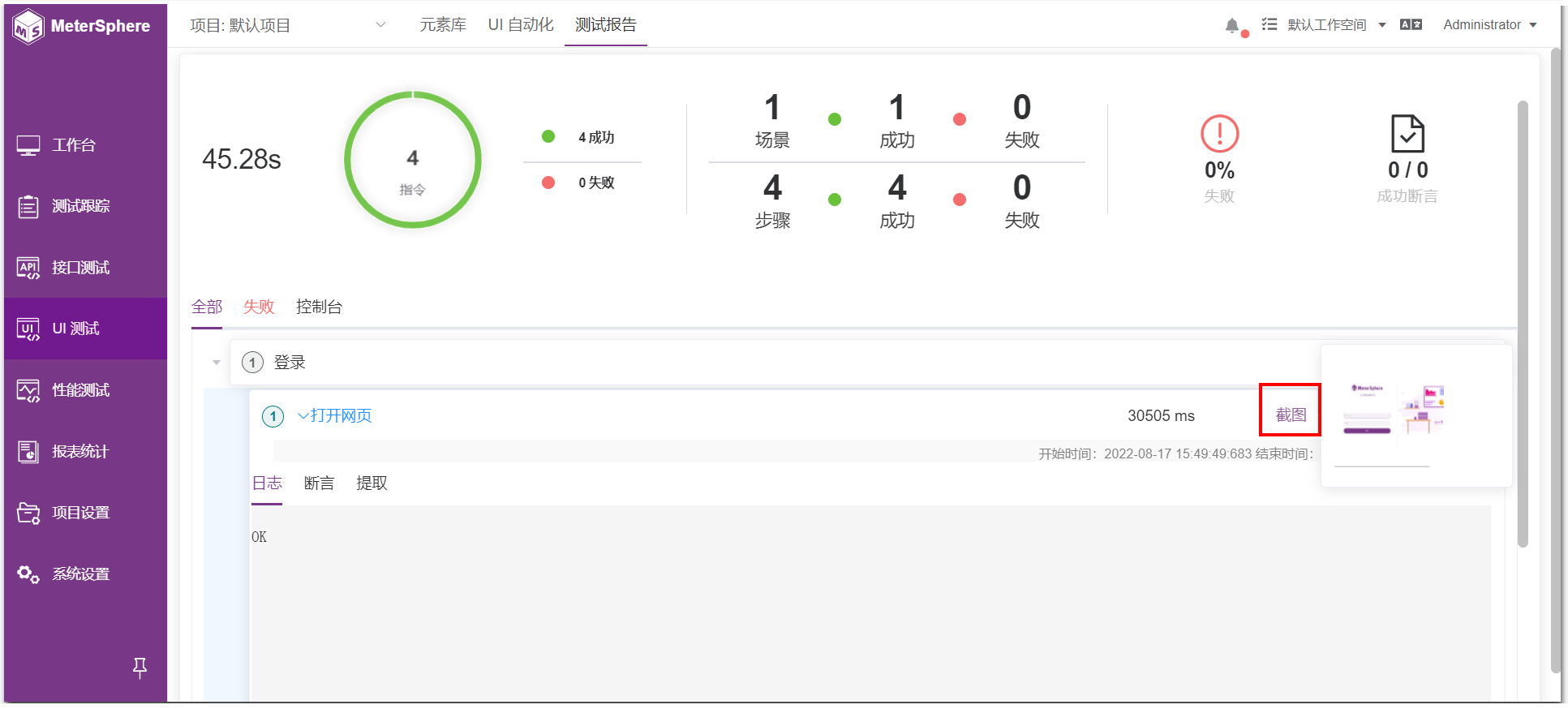Click the 成功断言 document icon
The height and width of the screenshot is (709, 1568).
point(1407,134)
